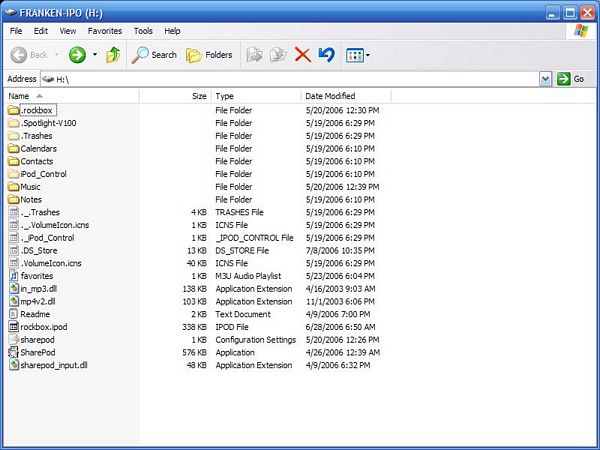The width and height of the screenshot is (600, 450).
Task: Select the rockbox.ipod file icon
Action: [x=14, y=327]
